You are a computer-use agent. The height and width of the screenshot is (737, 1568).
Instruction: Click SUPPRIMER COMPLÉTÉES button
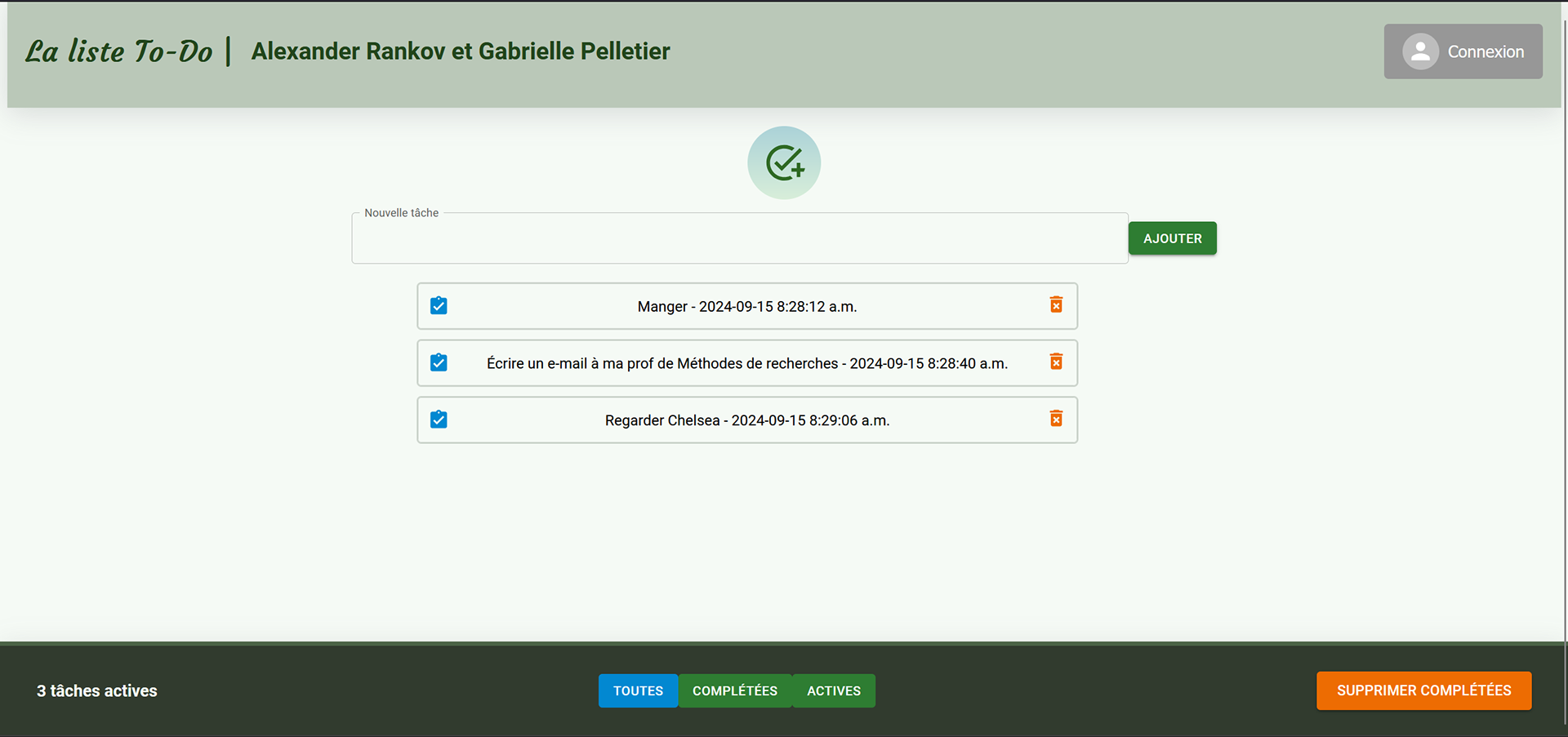[x=1423, y=690]
